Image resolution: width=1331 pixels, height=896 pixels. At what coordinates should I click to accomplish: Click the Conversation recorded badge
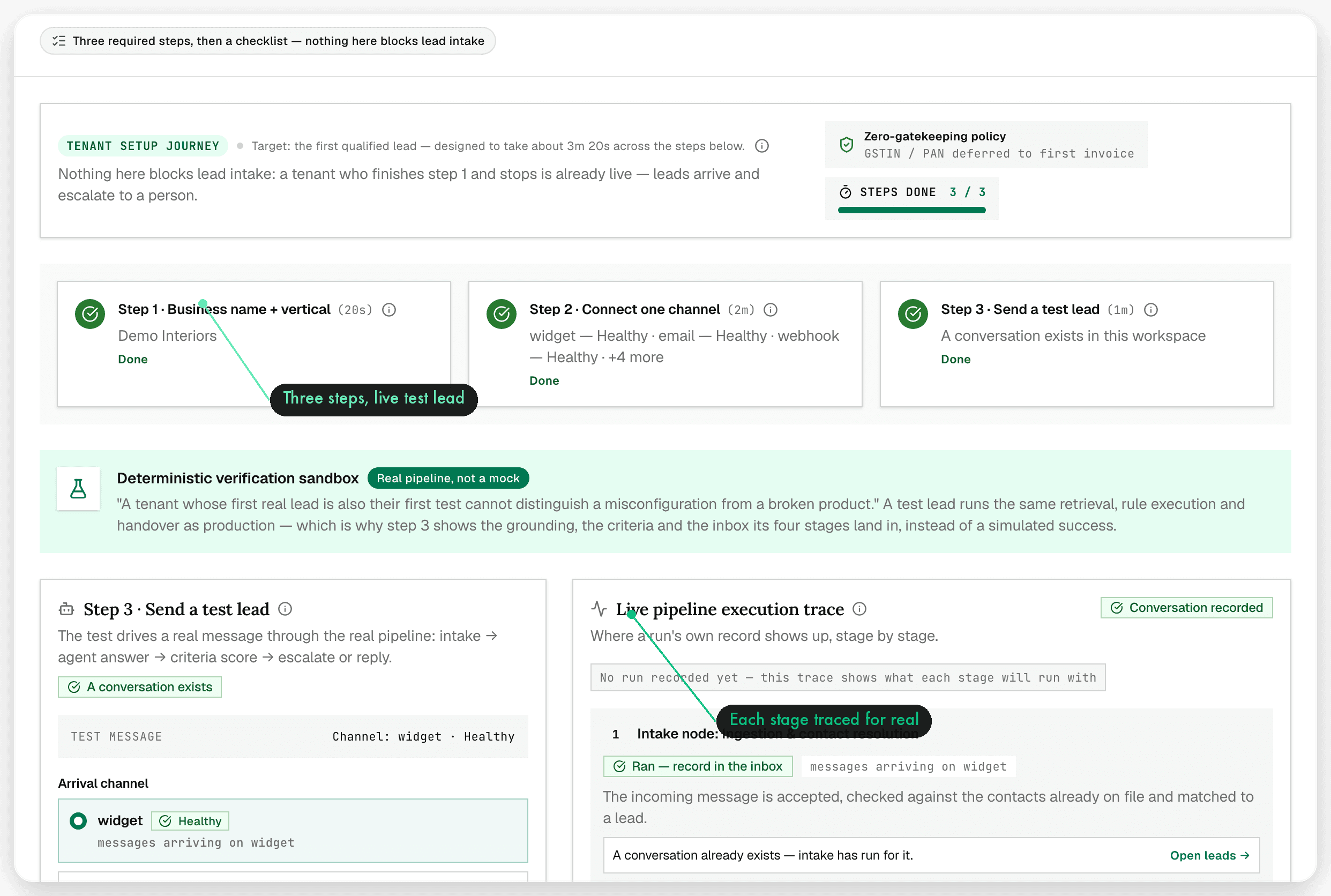[1186, 608]
